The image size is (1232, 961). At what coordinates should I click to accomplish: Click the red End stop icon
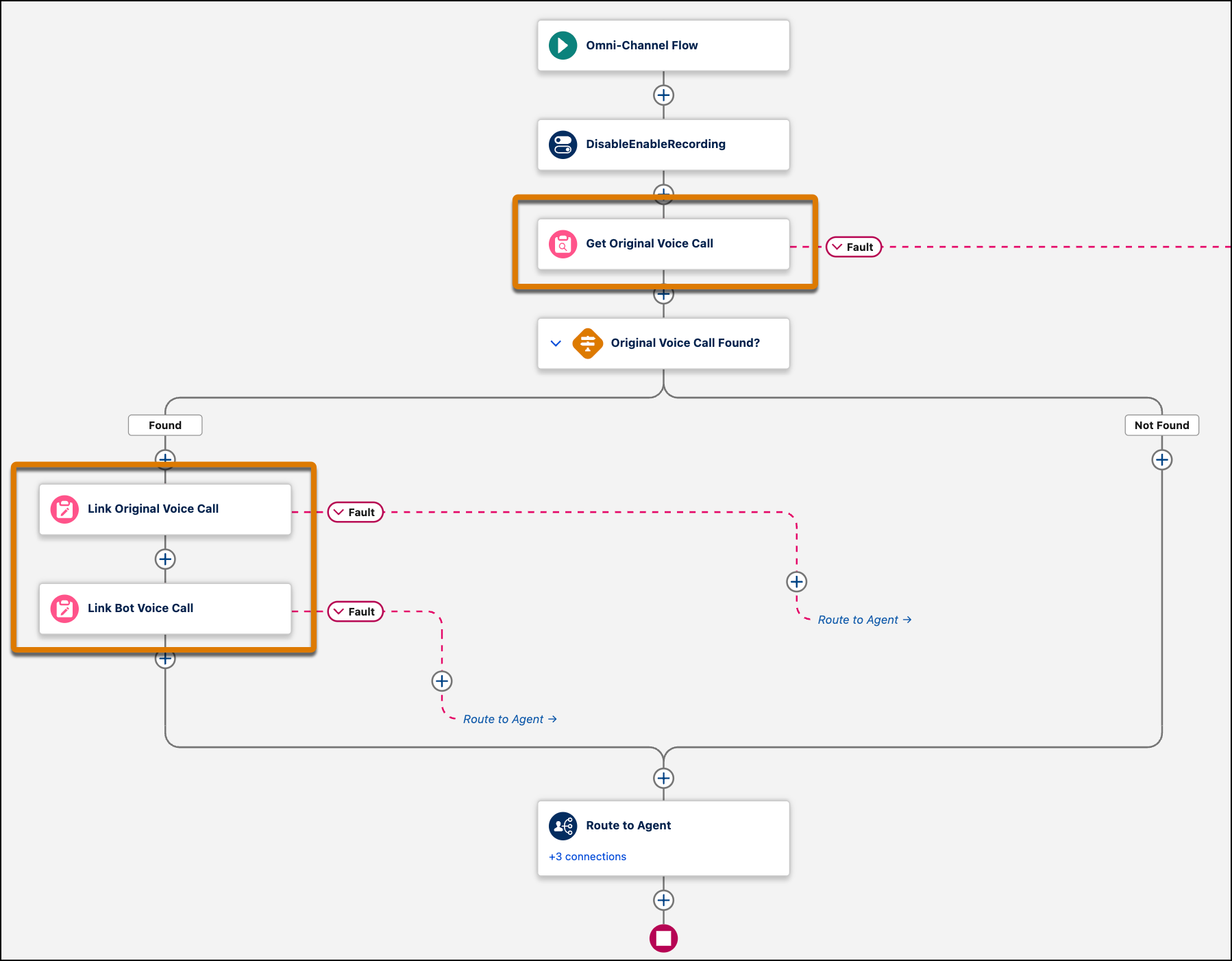(x=663, y=938)
